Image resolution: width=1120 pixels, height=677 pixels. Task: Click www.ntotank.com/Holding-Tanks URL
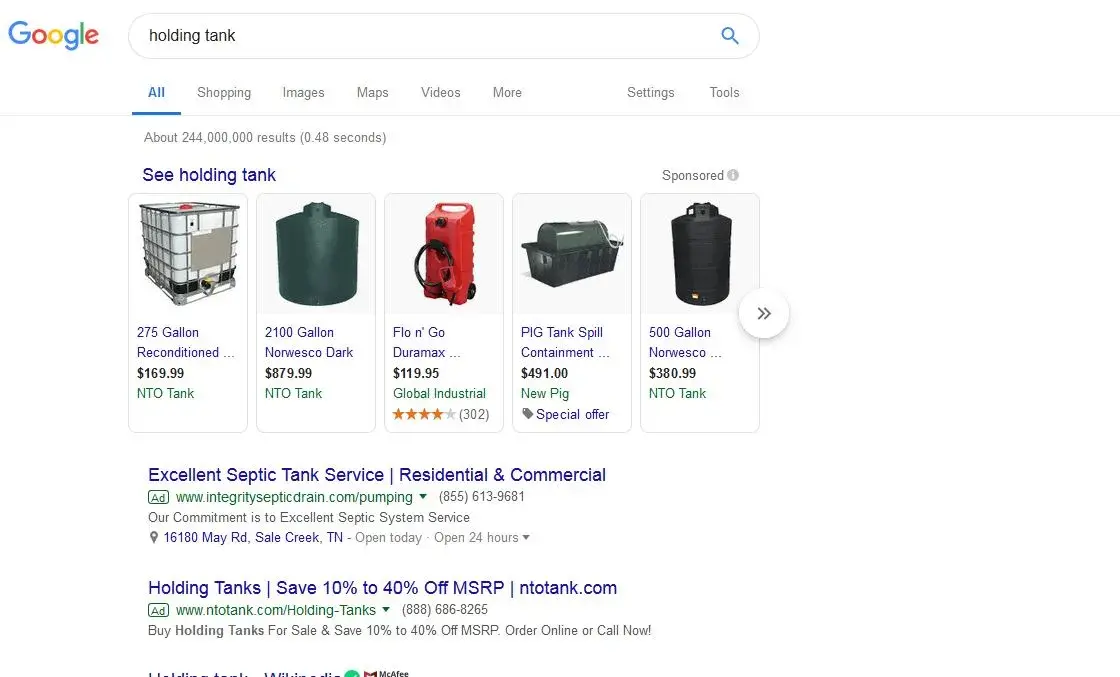coord(276,610)
